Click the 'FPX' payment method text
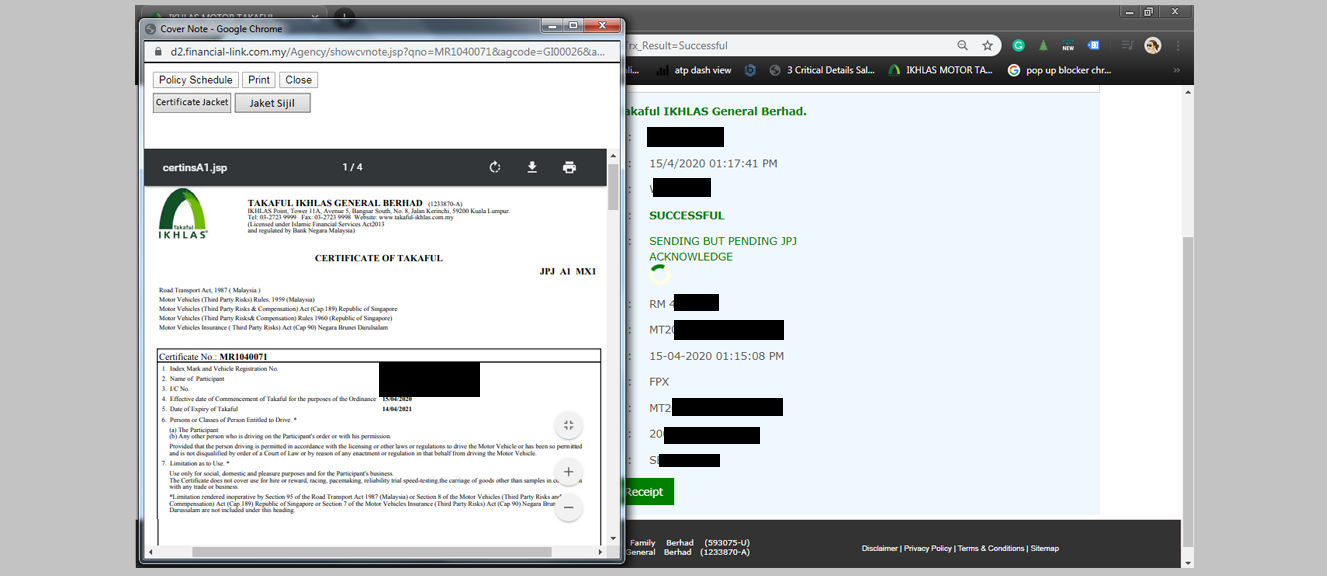 pyautogui.click(x=659, y=381)
